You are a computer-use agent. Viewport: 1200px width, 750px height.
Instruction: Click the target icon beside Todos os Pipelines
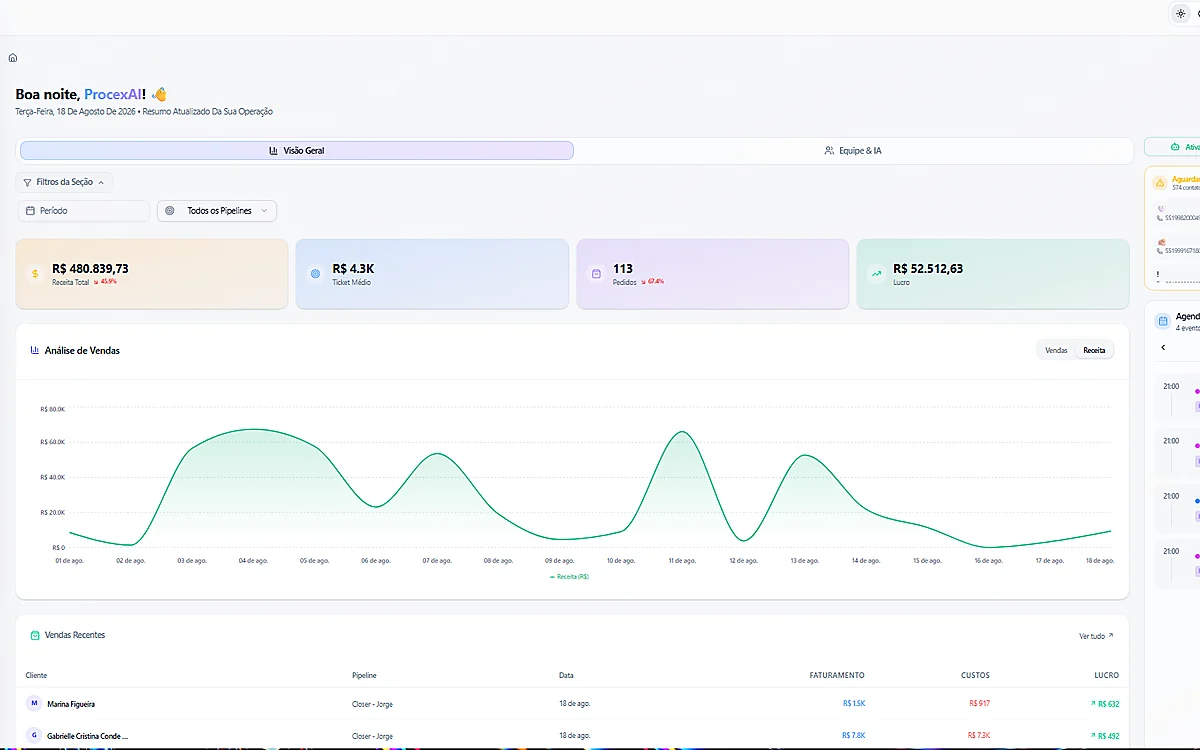[170, 211]
